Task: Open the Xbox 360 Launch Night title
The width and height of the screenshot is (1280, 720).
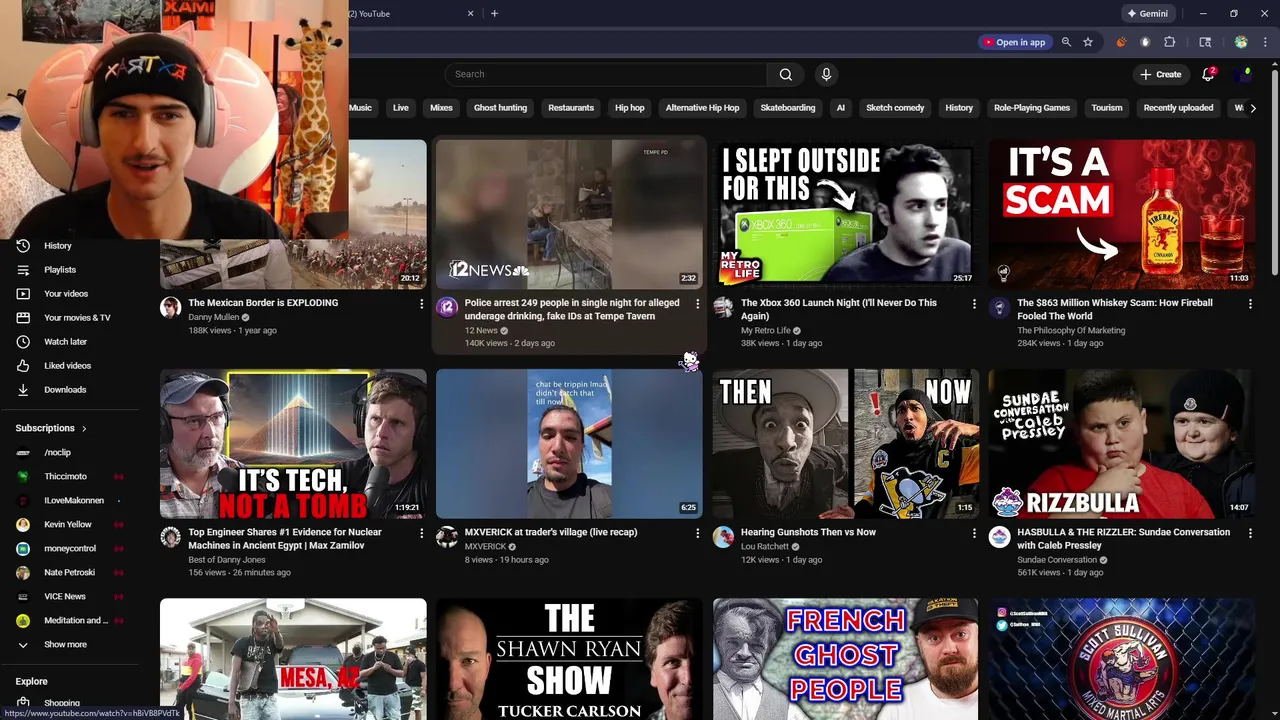Action: pyautogui.click(x=839, y=309)
